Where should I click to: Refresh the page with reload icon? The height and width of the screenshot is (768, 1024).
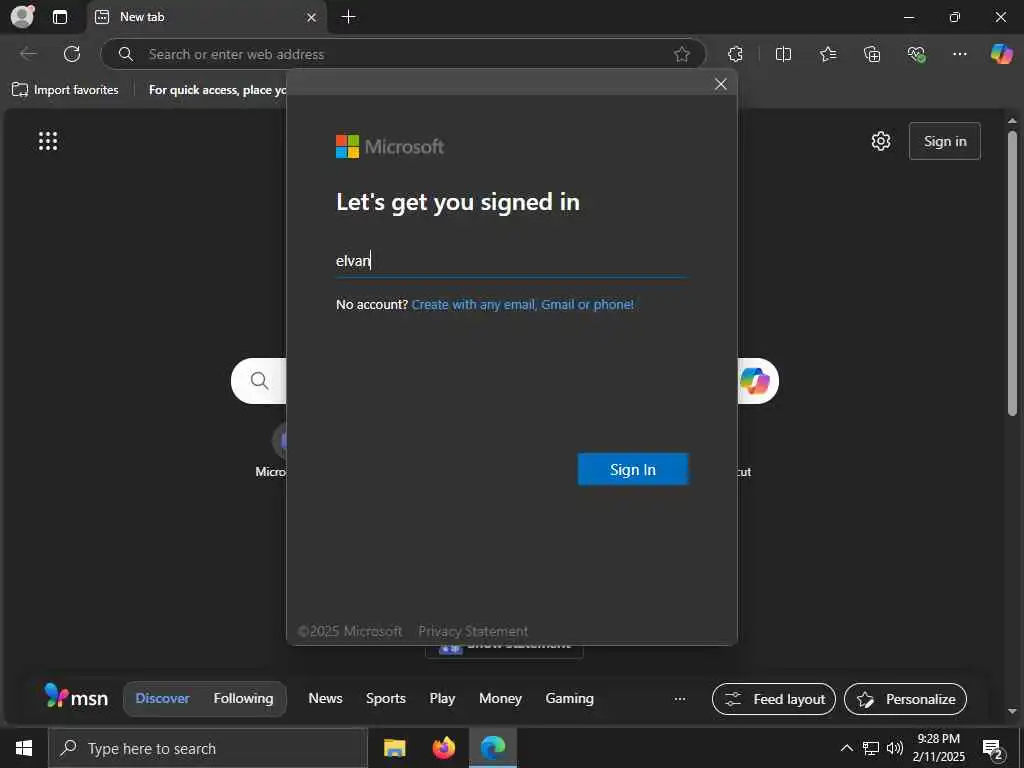point(72,54)
